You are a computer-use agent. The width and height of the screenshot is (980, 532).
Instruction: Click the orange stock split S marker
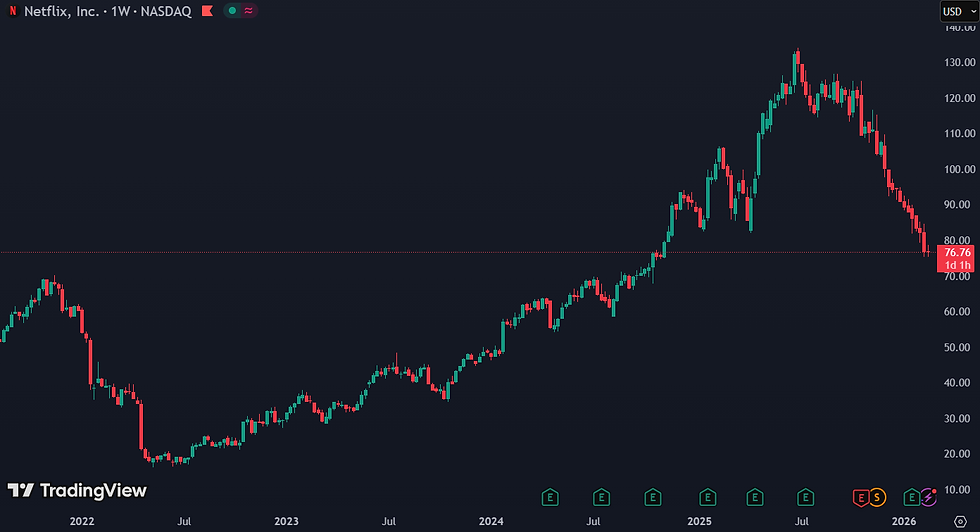pyautogui.click(x=878, y=498)
